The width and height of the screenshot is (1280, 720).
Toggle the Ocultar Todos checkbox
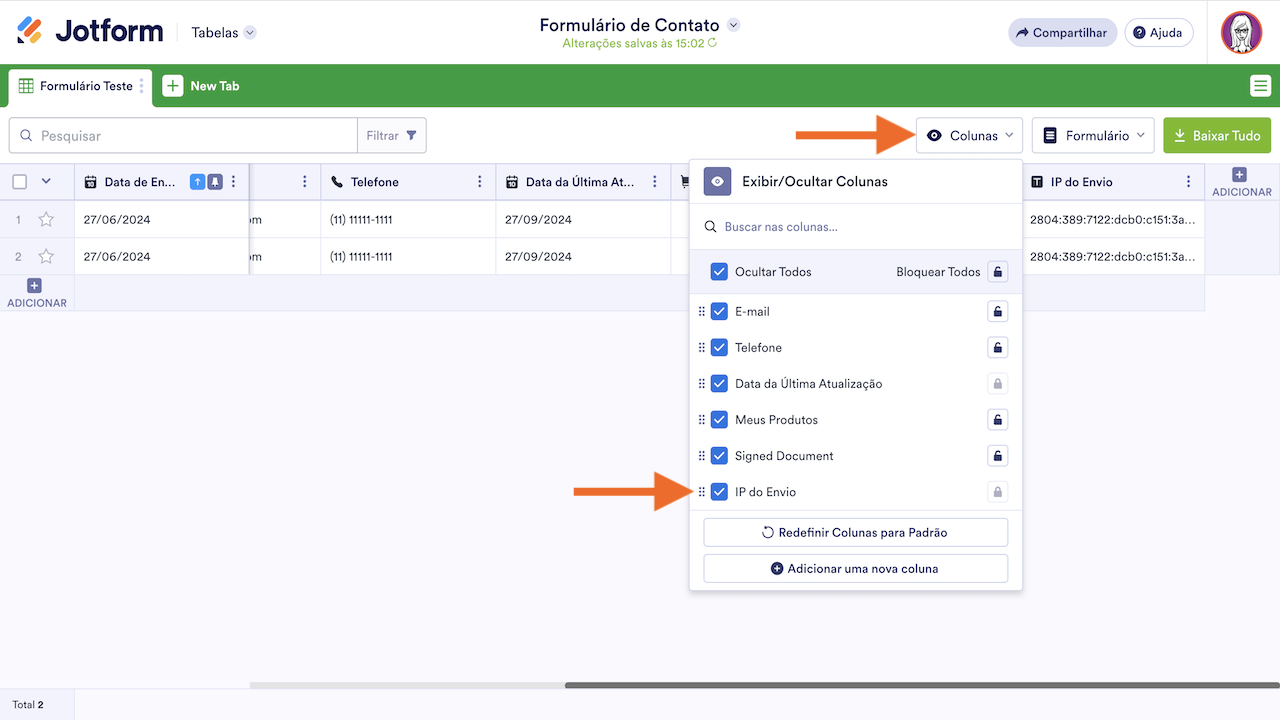(719, 272)
